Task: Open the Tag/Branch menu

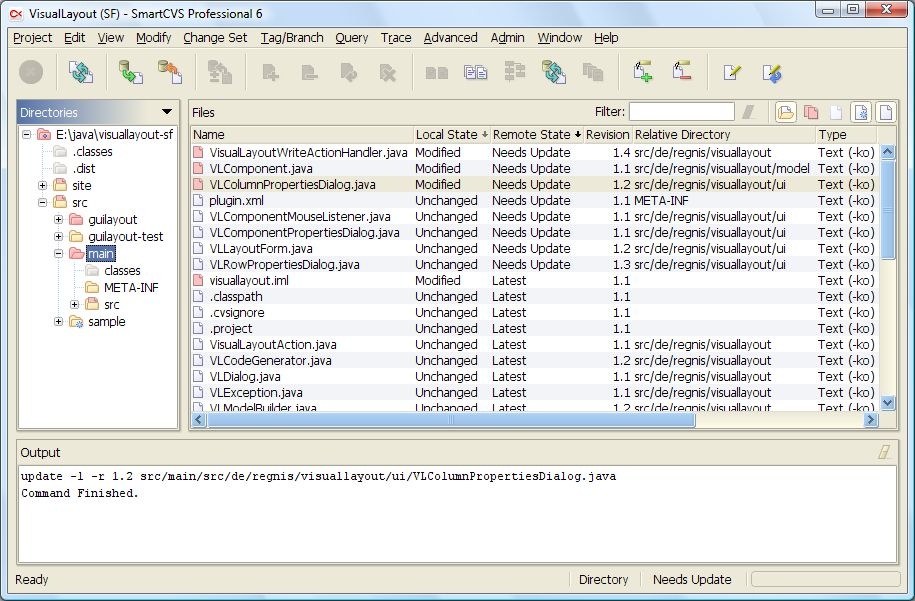Action: (x=291, y=38)
